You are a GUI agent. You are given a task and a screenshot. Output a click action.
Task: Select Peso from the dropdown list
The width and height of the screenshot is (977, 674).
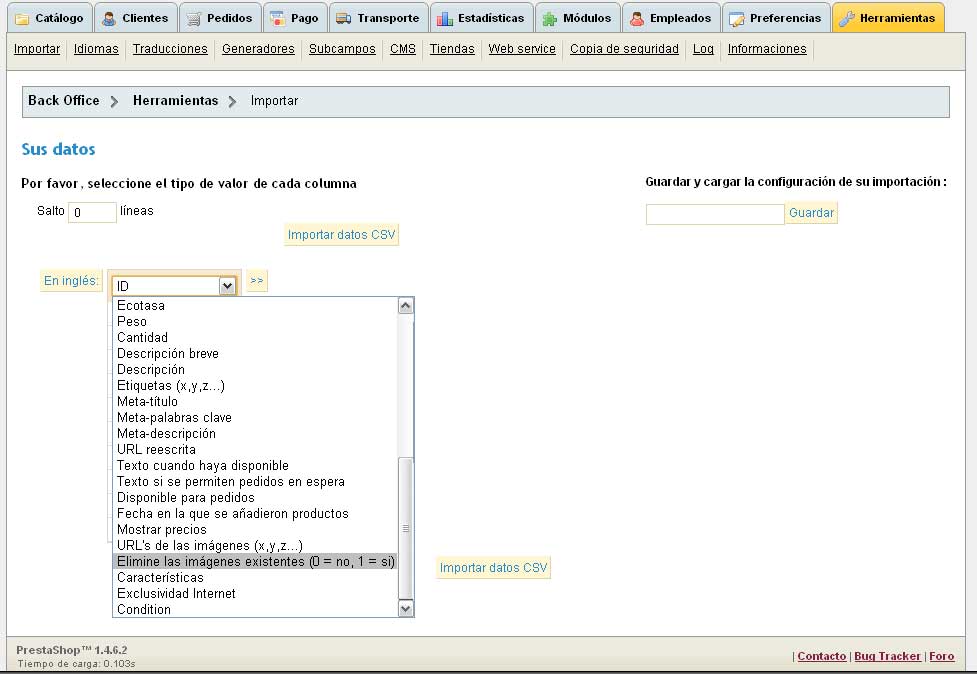point(255,321)
